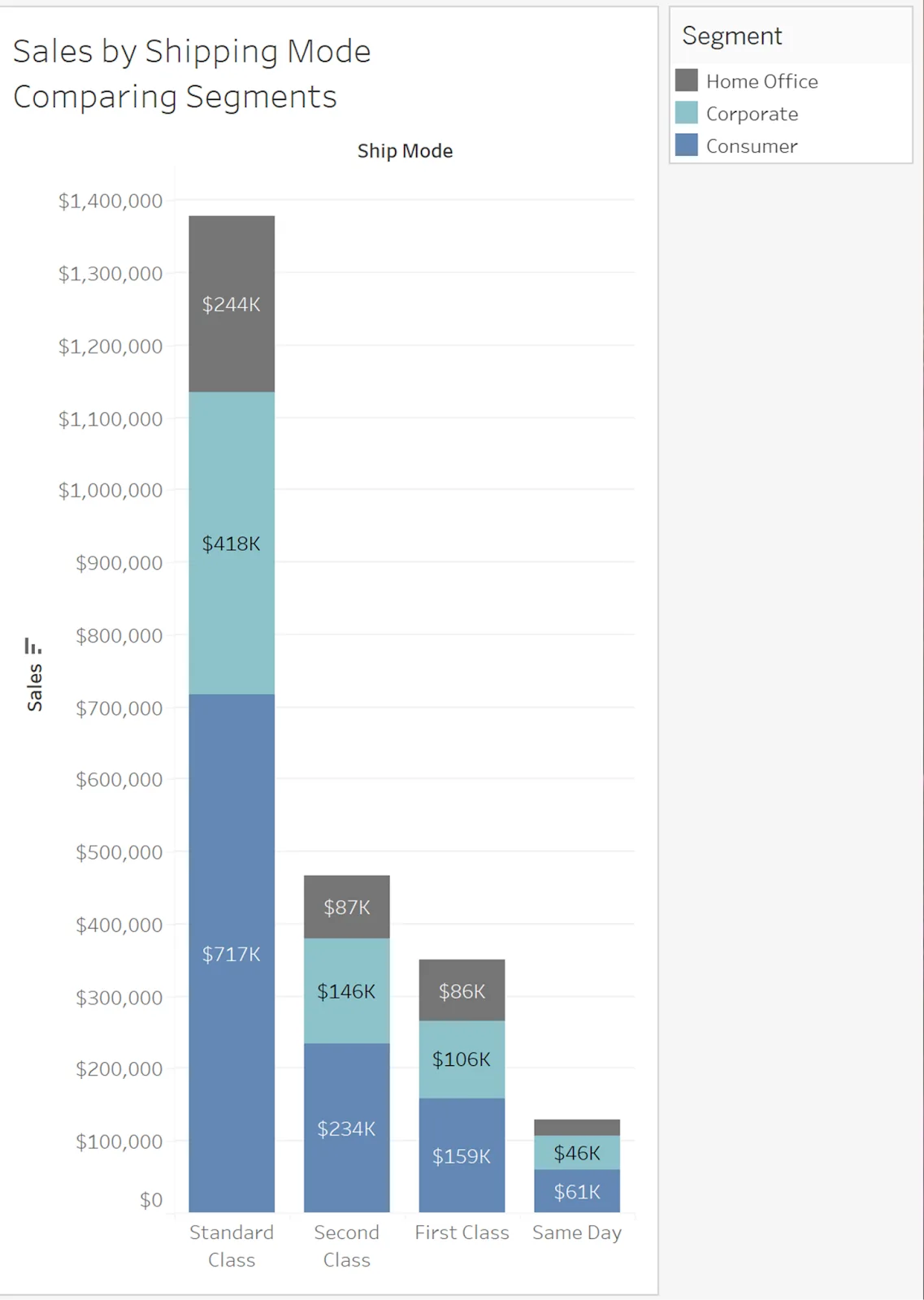The width and height of the screenshot is (924, 1300).
Task: Click the Same Day axis label
Action: [577, 1233]
